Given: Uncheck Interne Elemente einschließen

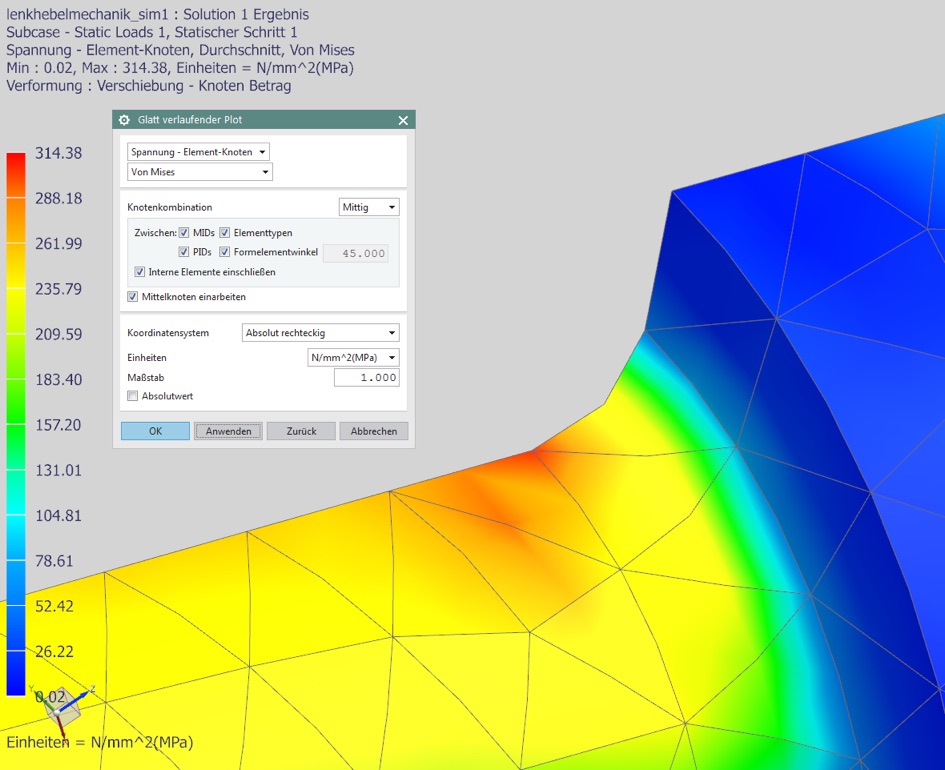Looking at the screenshot, I should (x=139, y=272).
